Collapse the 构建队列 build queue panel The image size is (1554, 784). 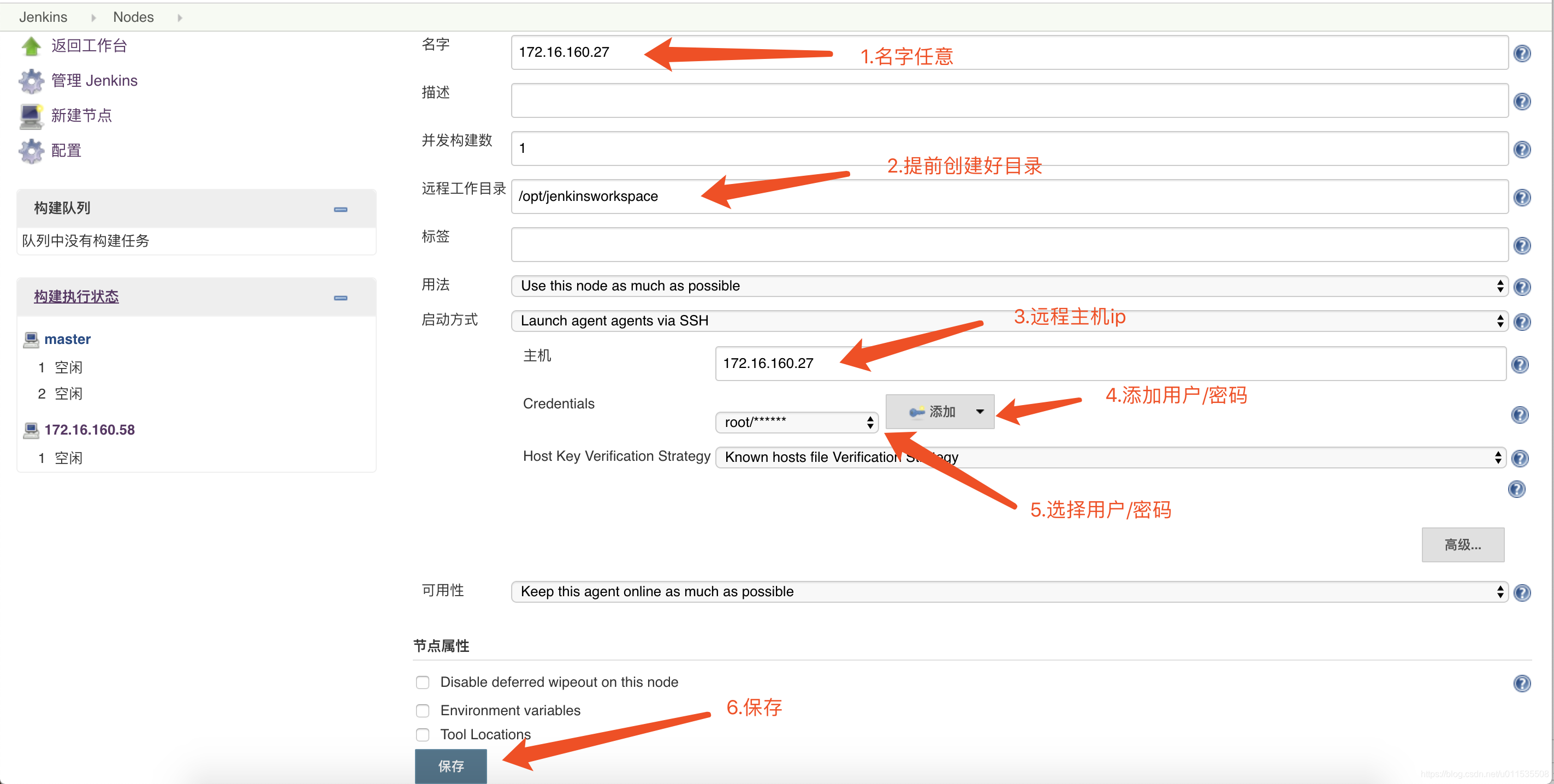(340, 209)
